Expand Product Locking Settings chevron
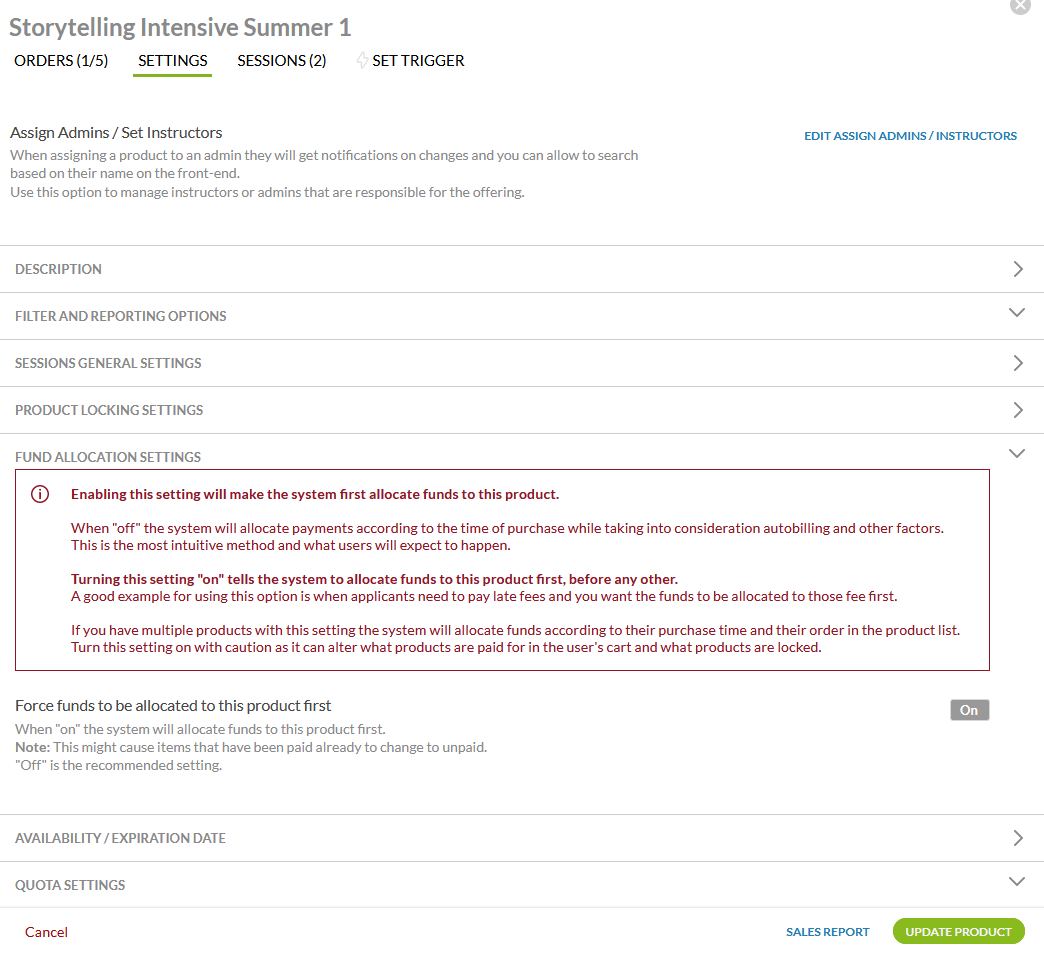Screen dimensions: 1044x953 coord(1018,410)
